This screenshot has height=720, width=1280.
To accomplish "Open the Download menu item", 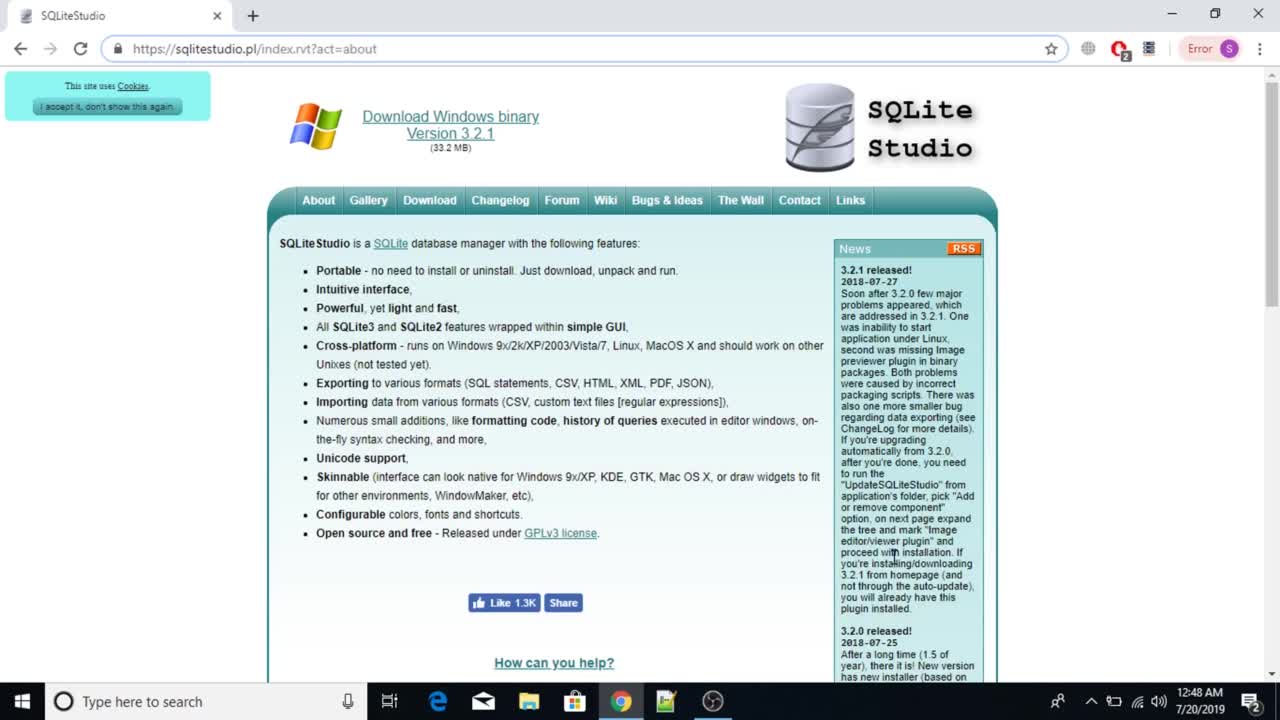I will pos(430,200).
